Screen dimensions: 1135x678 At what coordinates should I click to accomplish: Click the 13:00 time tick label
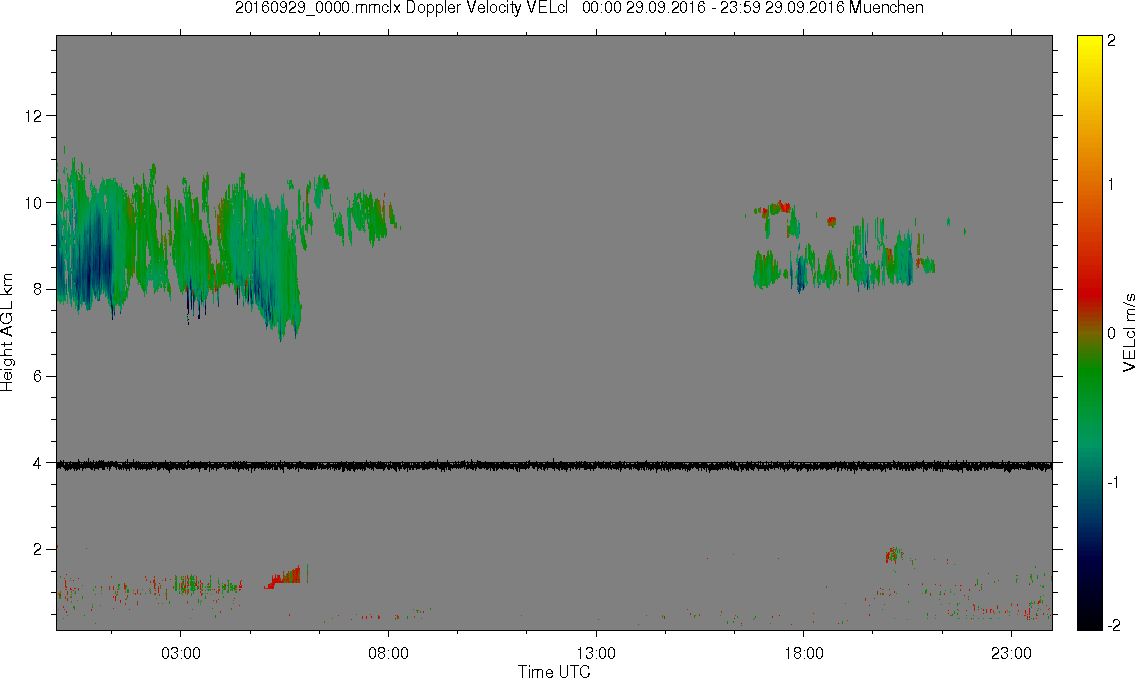(596, 653)
